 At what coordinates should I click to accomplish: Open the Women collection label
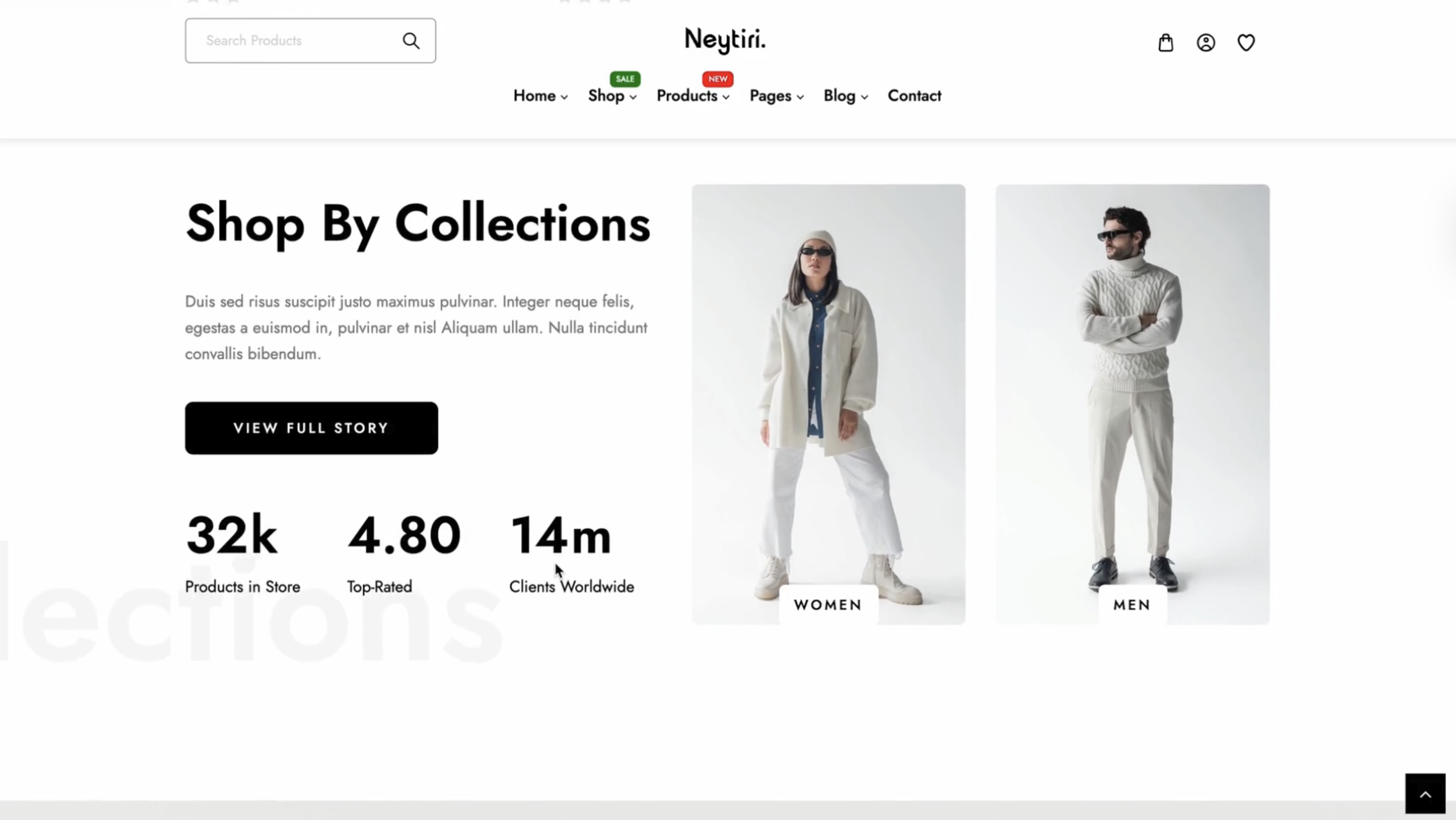point(828,605)
